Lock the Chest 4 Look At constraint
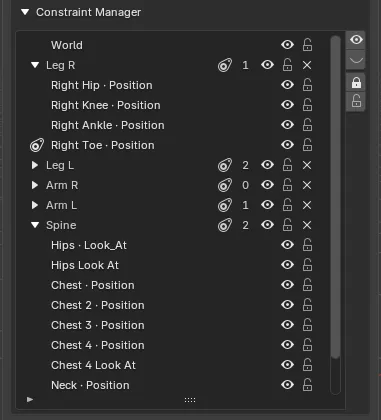Screen dimensions: 381x420 click(x=307, y=365)
